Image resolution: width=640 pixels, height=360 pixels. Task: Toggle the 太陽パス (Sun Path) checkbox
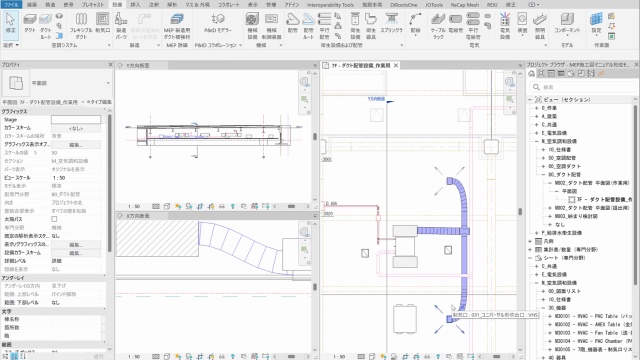(54, 219)
